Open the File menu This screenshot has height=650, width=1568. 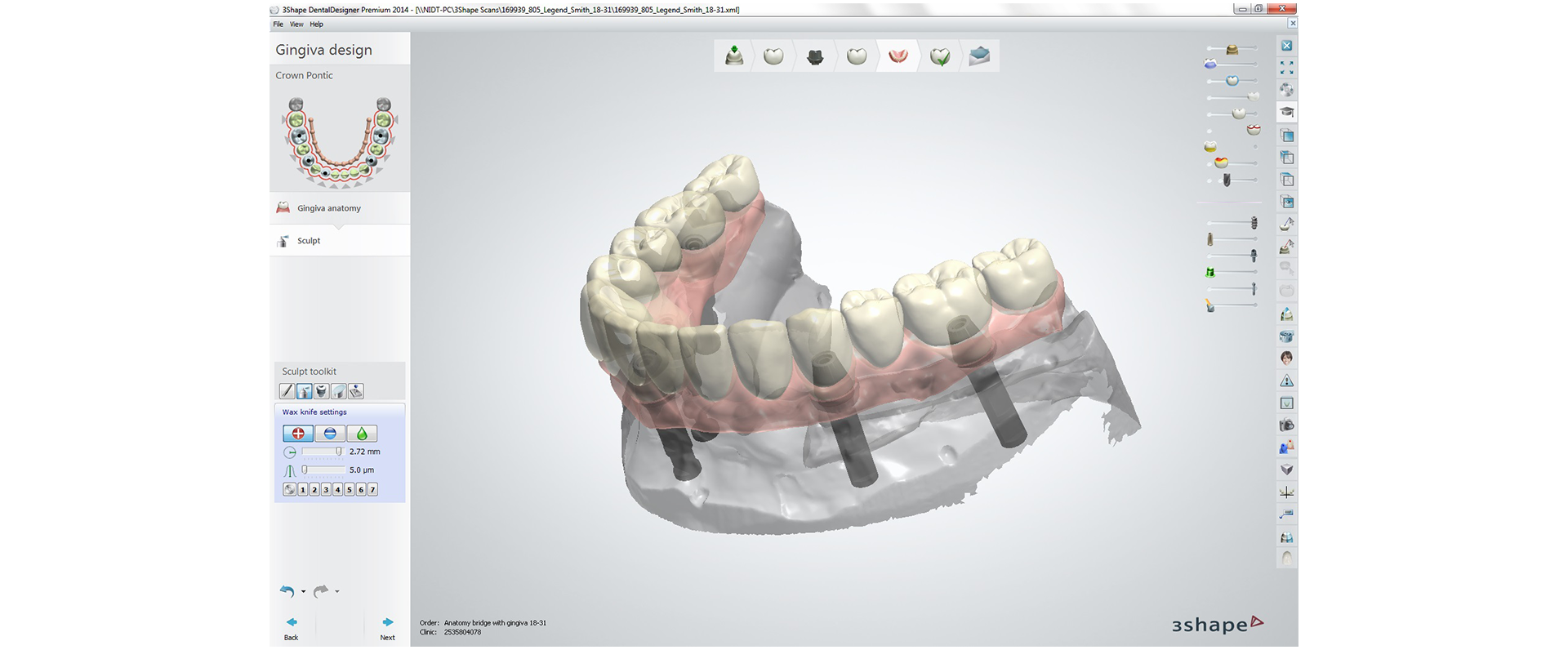(278, 24)
